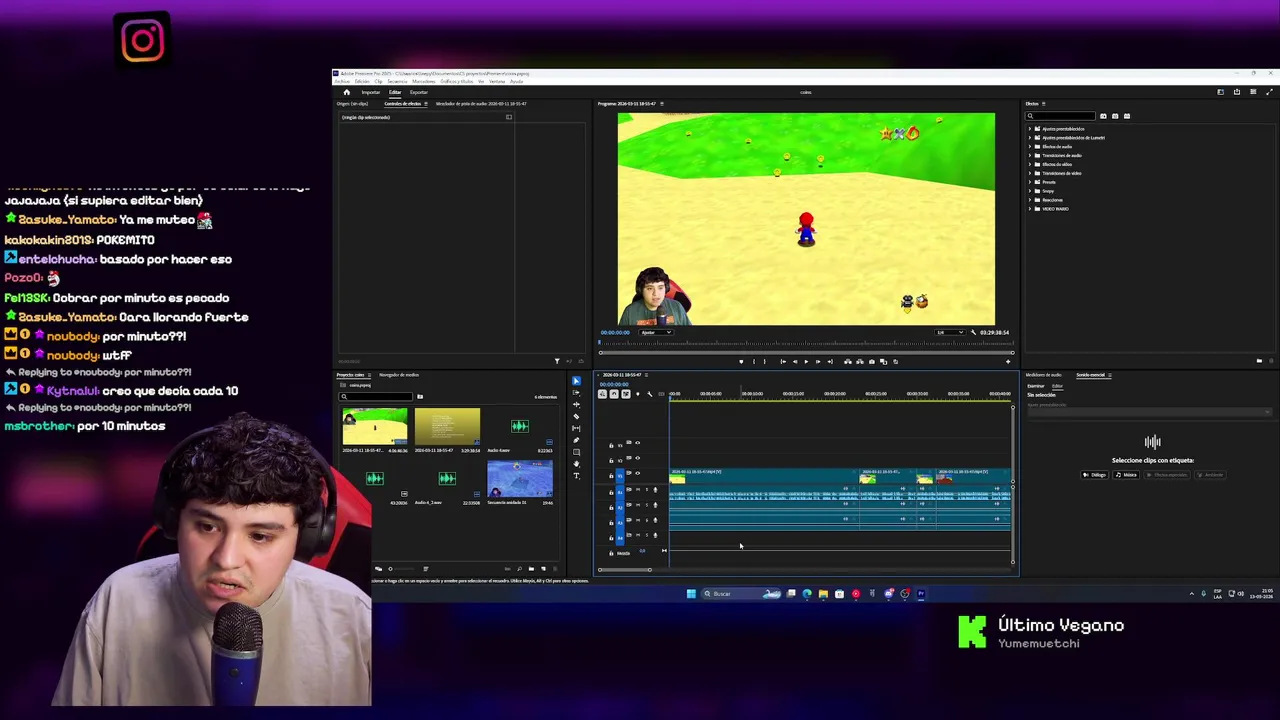Screen dimensions: 1280x720
Task: Toggle lock on track A1
Action: (611, 492)
